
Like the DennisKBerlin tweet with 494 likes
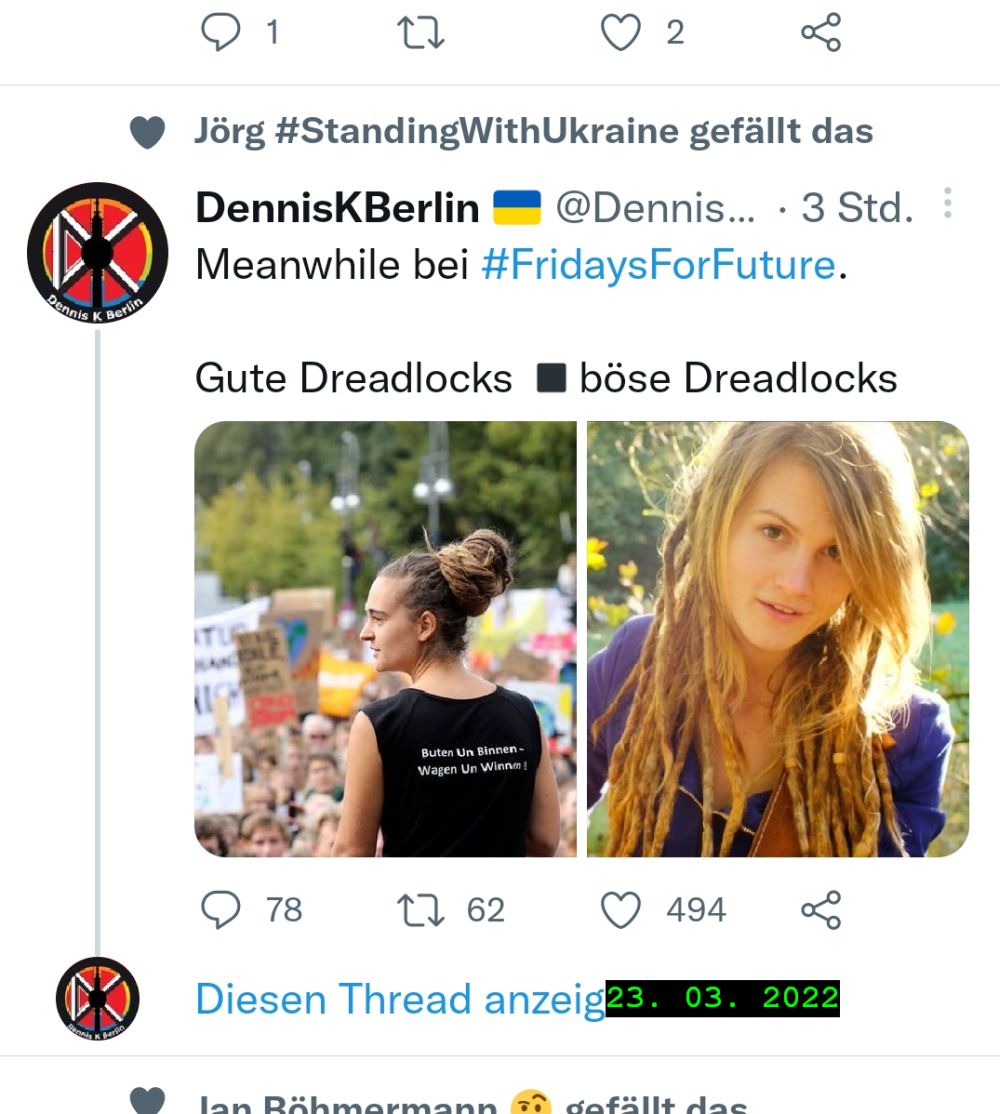[621, 910]
